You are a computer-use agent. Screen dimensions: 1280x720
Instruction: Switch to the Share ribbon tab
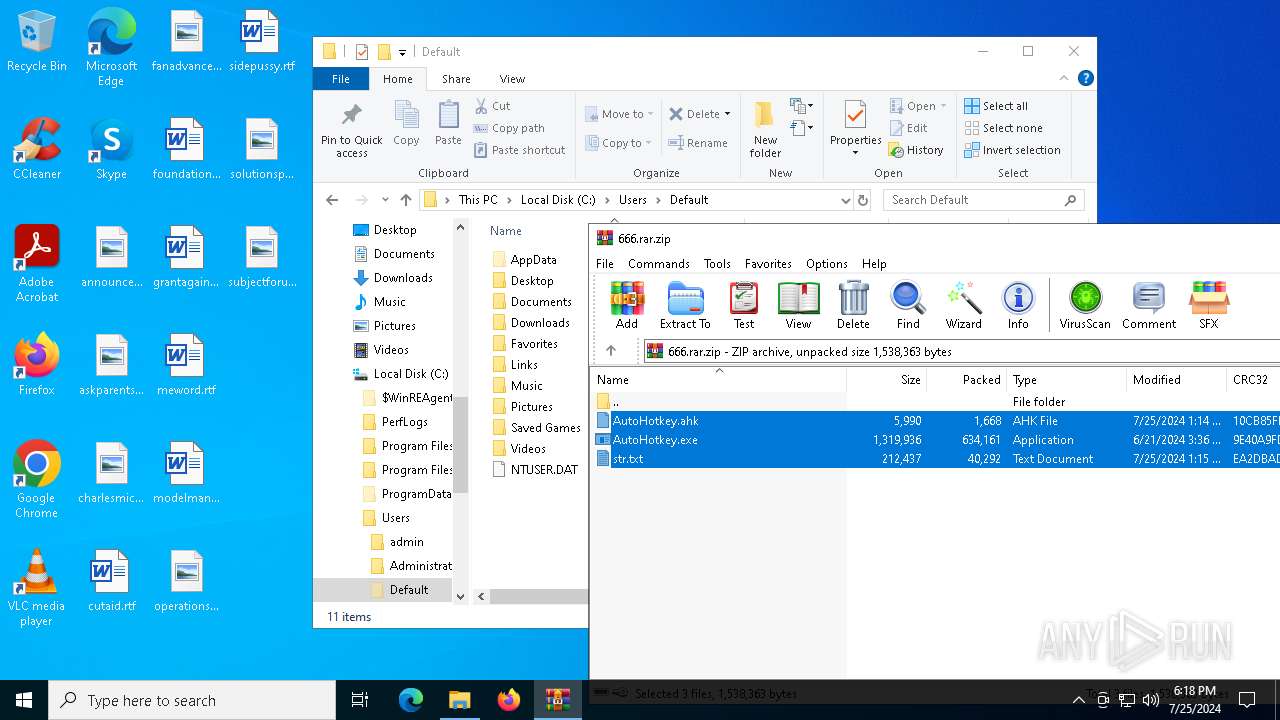(x=456, y=79)
